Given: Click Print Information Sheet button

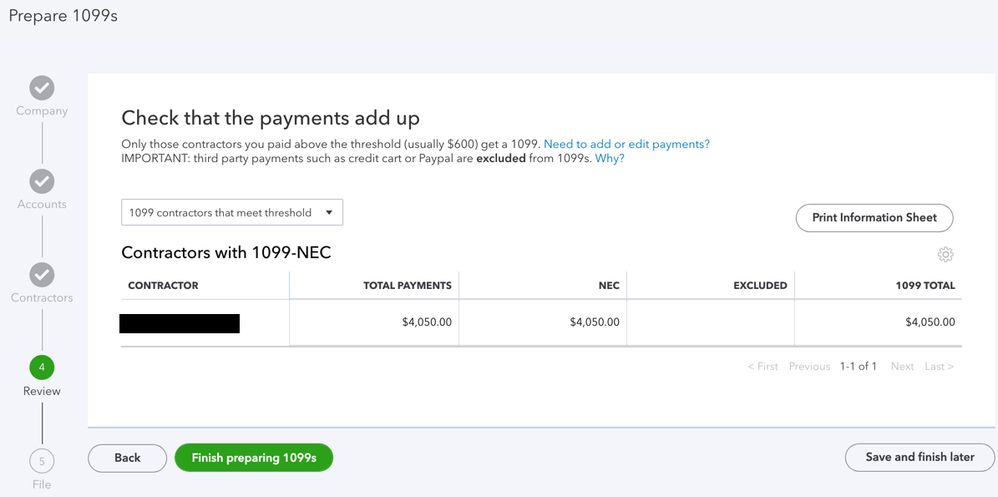Looking at the screenshot, I should (874, 218).
